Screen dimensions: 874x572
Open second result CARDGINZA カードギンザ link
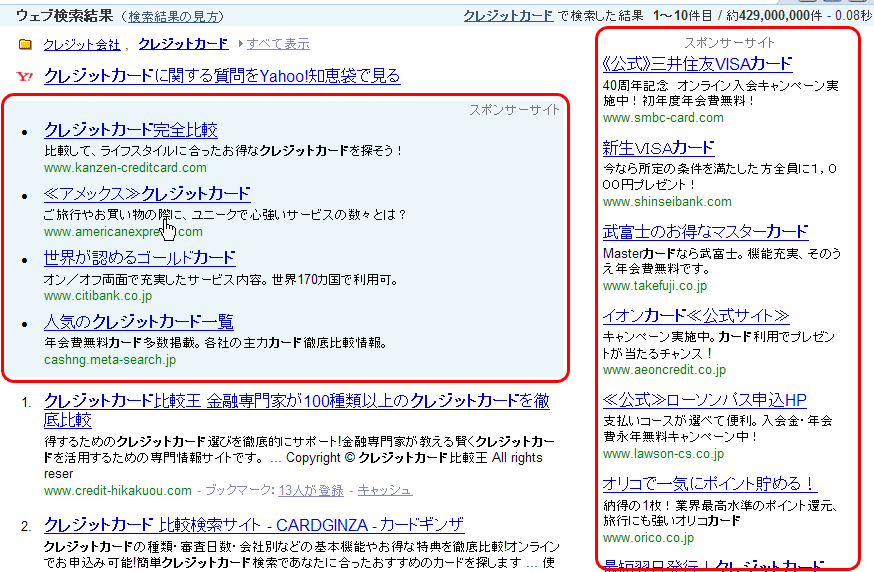pos(254,525)
